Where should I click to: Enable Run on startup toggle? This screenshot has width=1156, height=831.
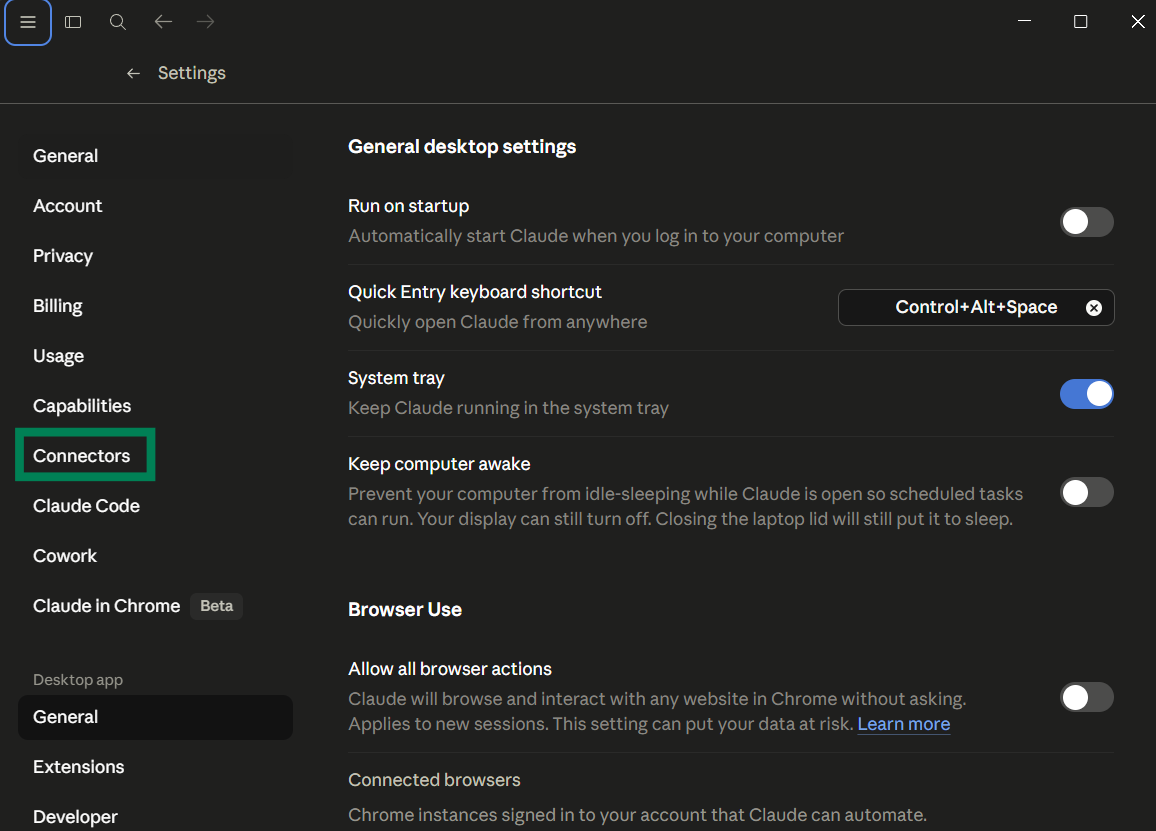[1087, 222]
